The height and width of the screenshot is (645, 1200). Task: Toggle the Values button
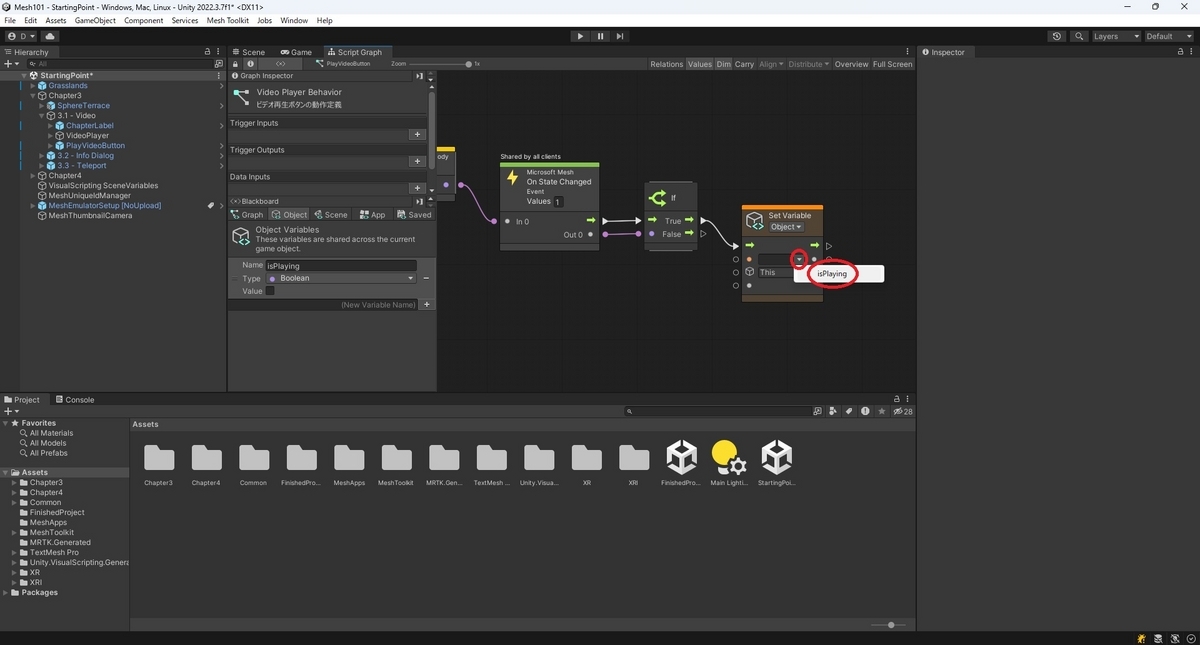(x=700, y=64)
